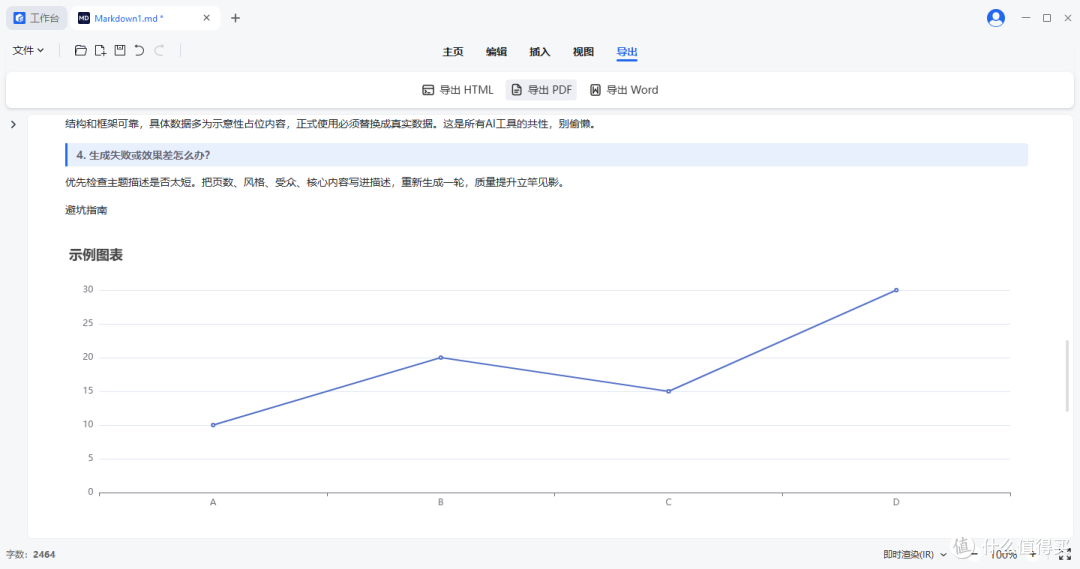1080x569 pixels.
Task: Switch to the 工作台 tab
Action: click(x=37, y=18)
